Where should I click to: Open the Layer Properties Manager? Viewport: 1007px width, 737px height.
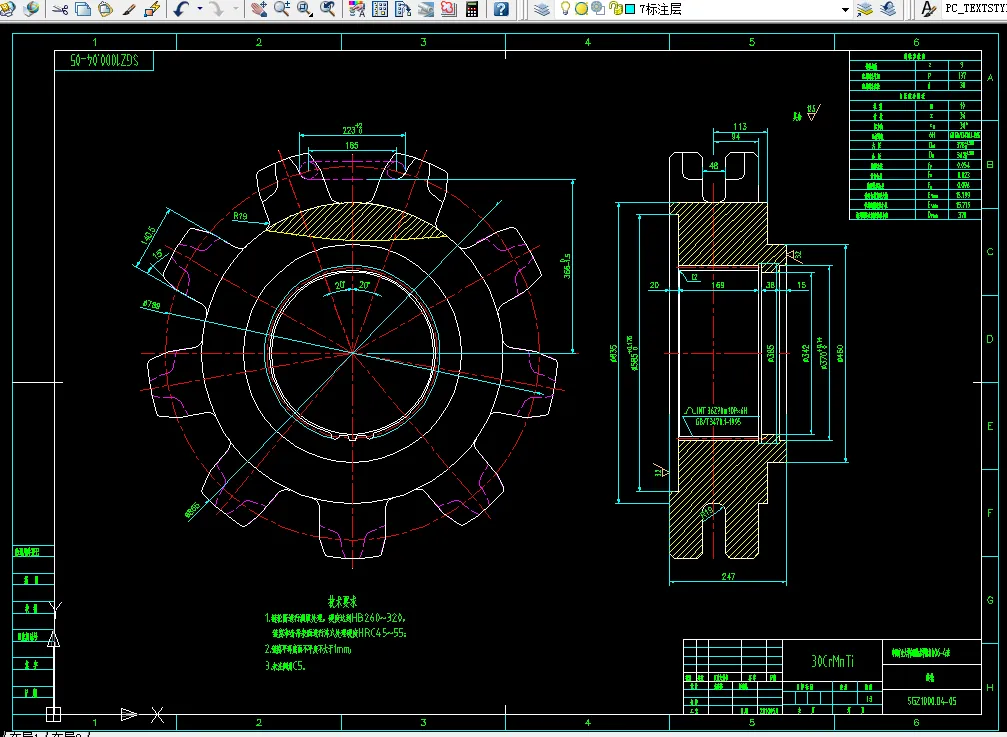click(541, 9)
